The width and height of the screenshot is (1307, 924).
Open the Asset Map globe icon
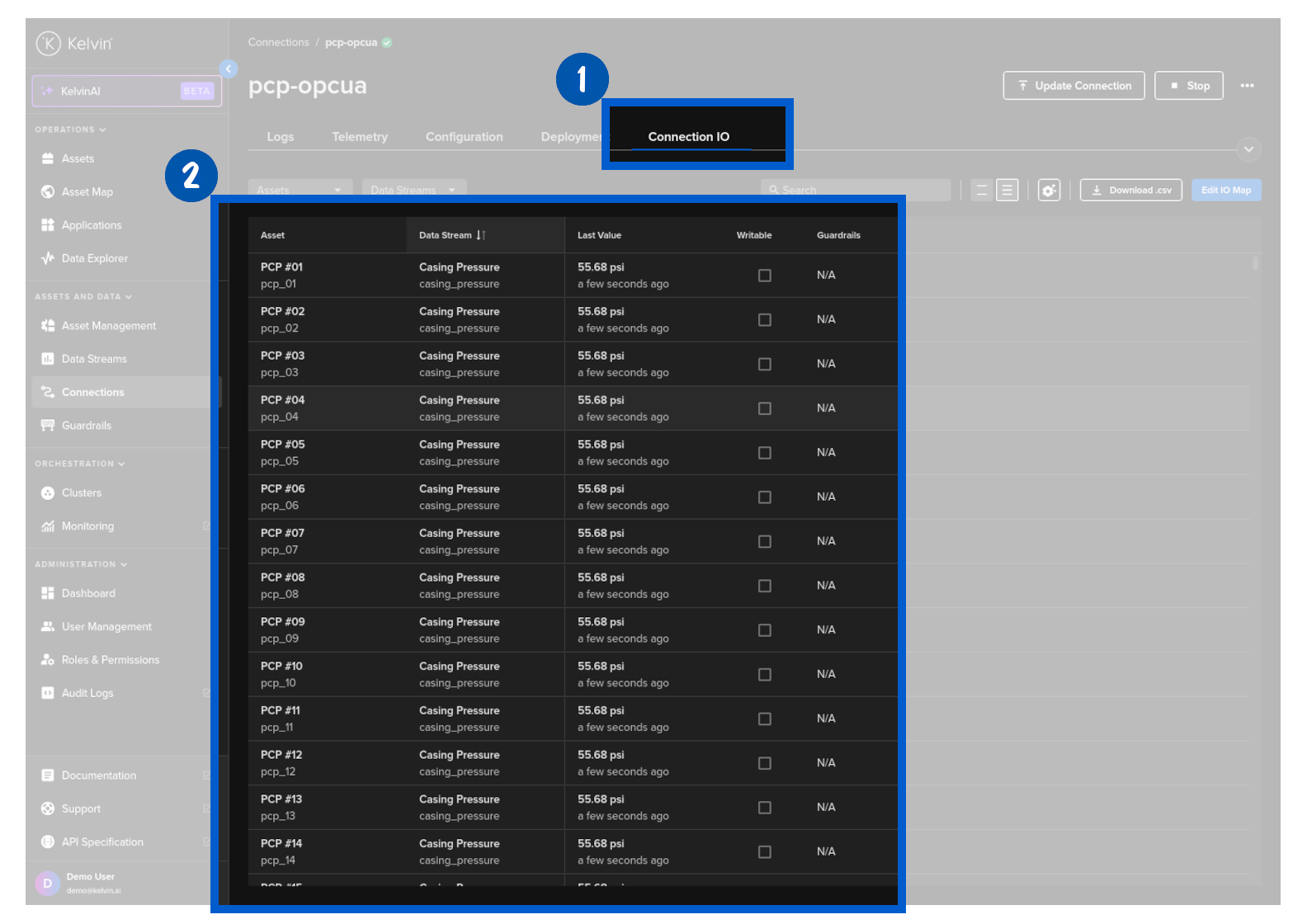(x=48, y=191)
